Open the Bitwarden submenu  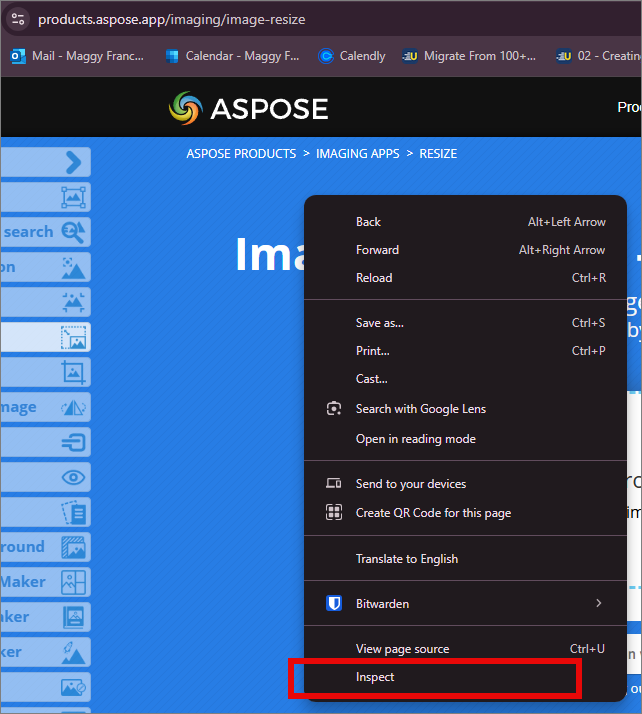[465, 604]
